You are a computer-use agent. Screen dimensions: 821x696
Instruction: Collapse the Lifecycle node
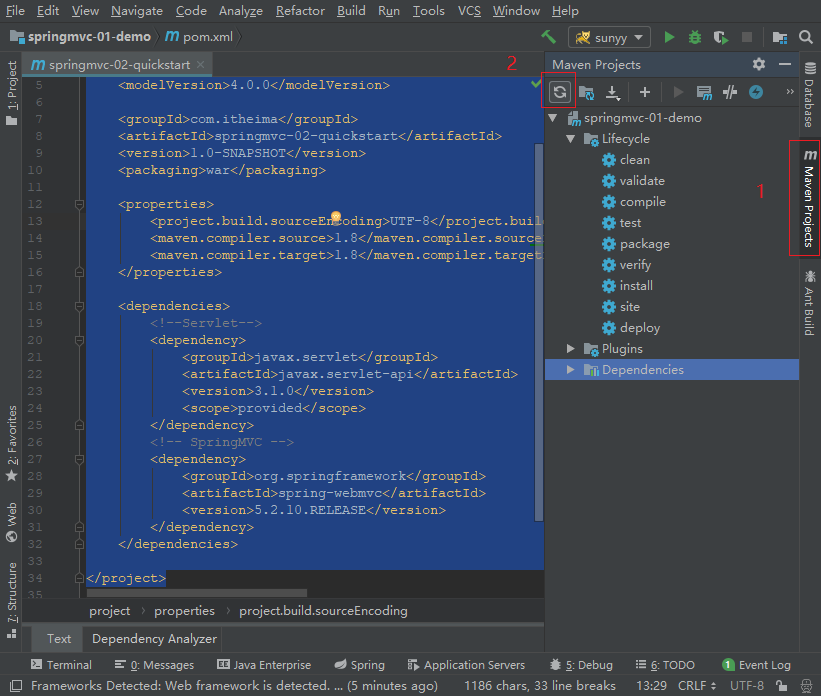pos(571,139)
